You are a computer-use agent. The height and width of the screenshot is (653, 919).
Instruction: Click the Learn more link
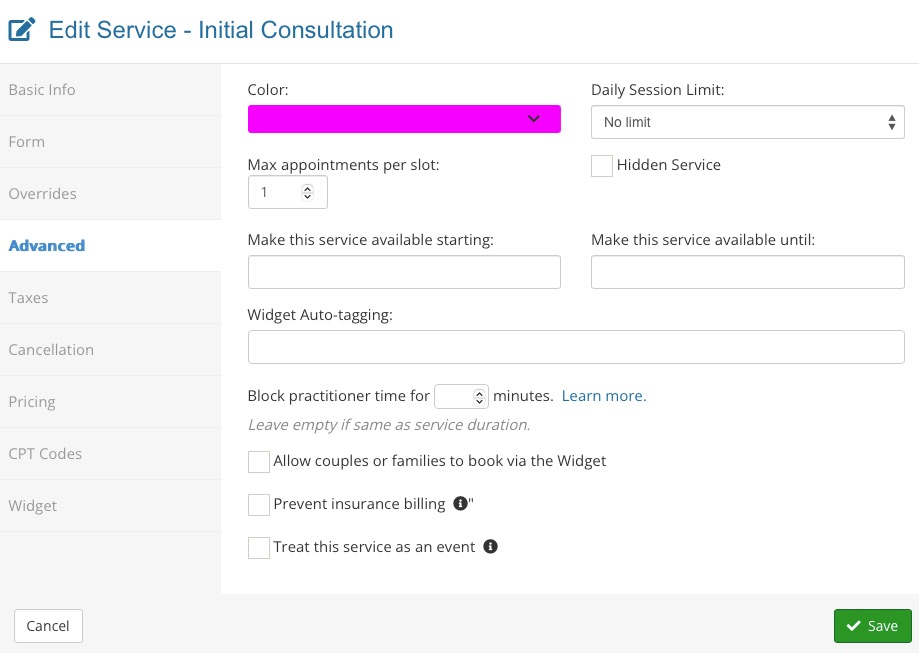point(604,396)
